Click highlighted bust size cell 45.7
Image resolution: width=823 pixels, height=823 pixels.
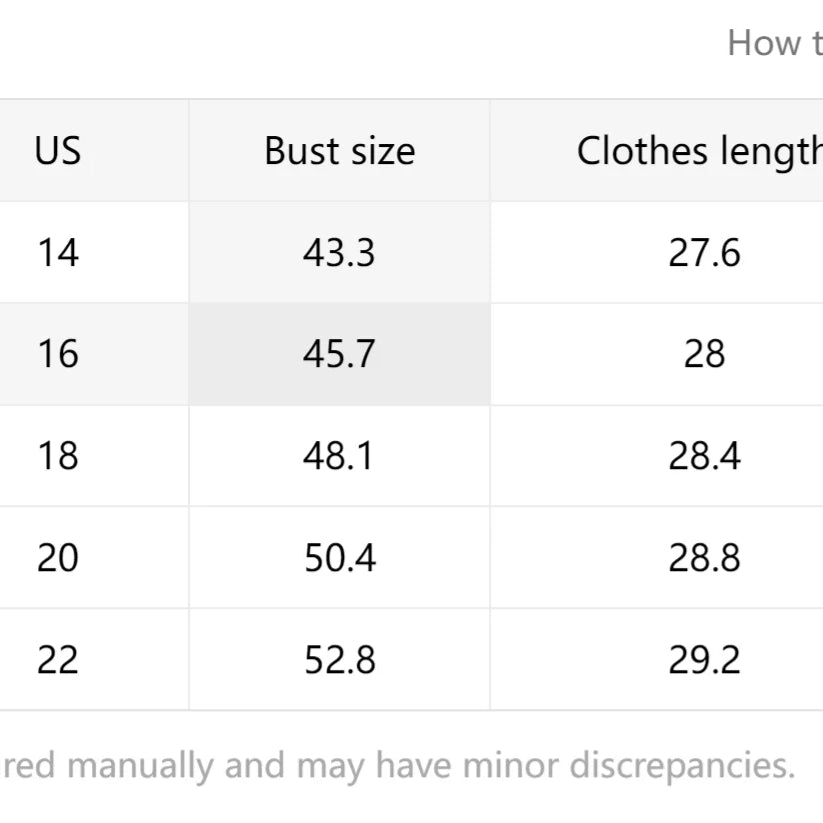tap(339, 354)
